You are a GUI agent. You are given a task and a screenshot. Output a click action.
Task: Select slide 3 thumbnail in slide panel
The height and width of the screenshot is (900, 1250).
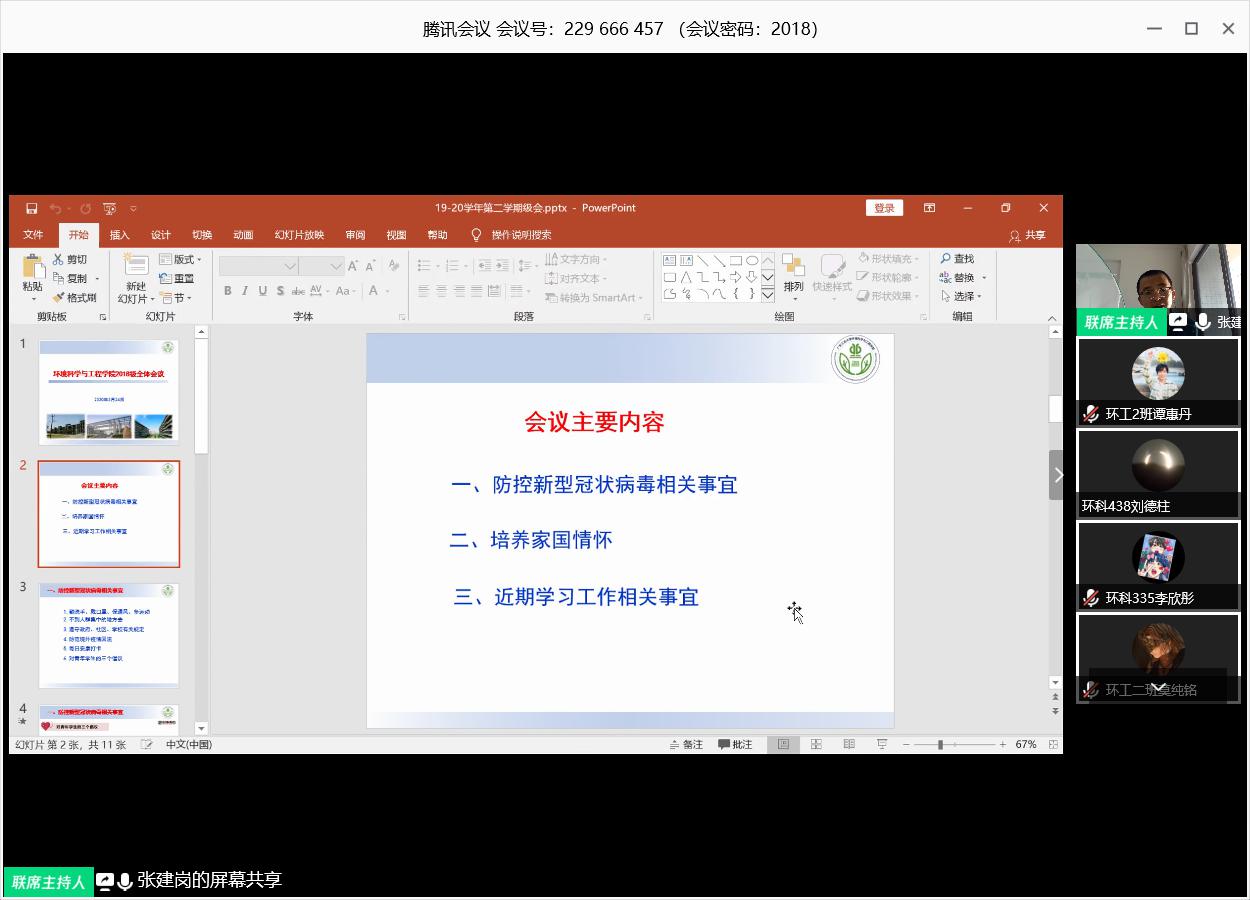[109, 635]
